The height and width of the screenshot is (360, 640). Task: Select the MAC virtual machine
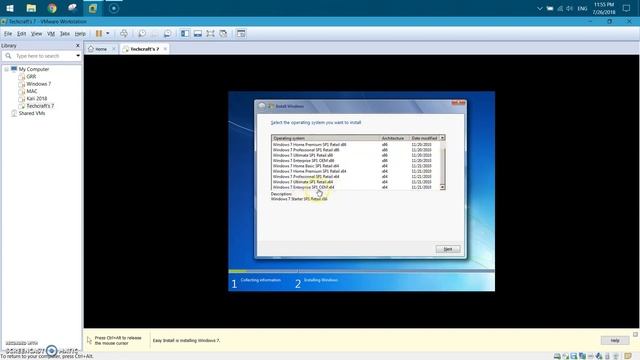[31, 91]
